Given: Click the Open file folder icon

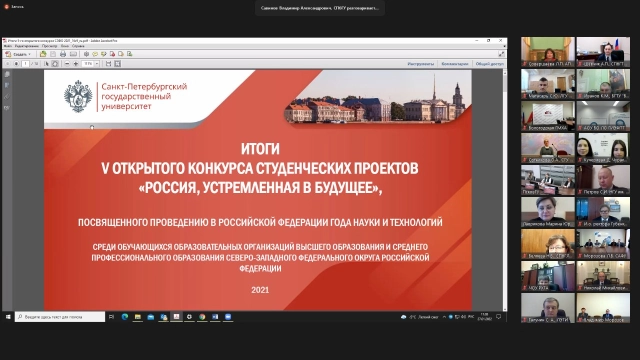Looking at the screenshot, I should 43,54.
